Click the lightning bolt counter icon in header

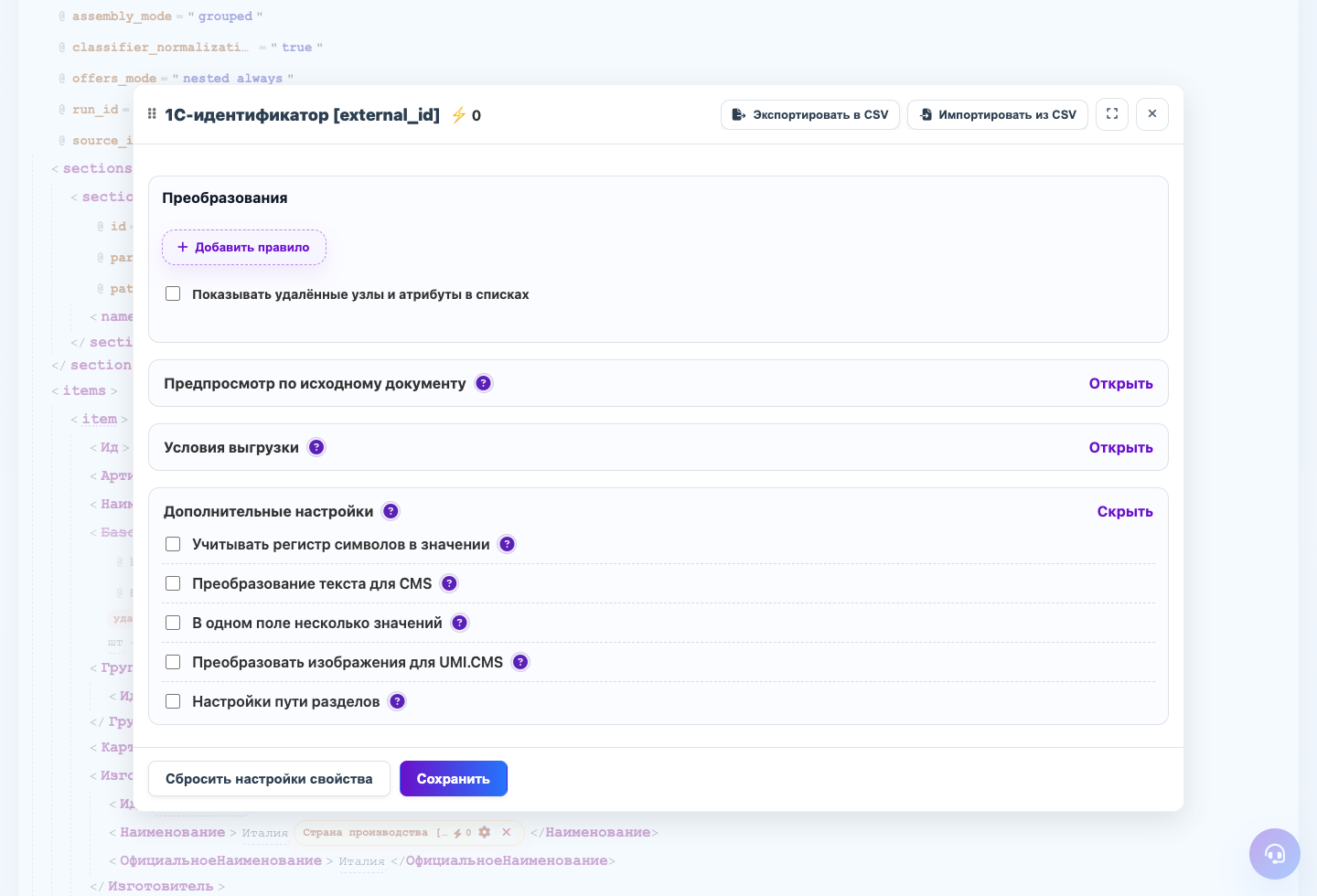point(459,115)
